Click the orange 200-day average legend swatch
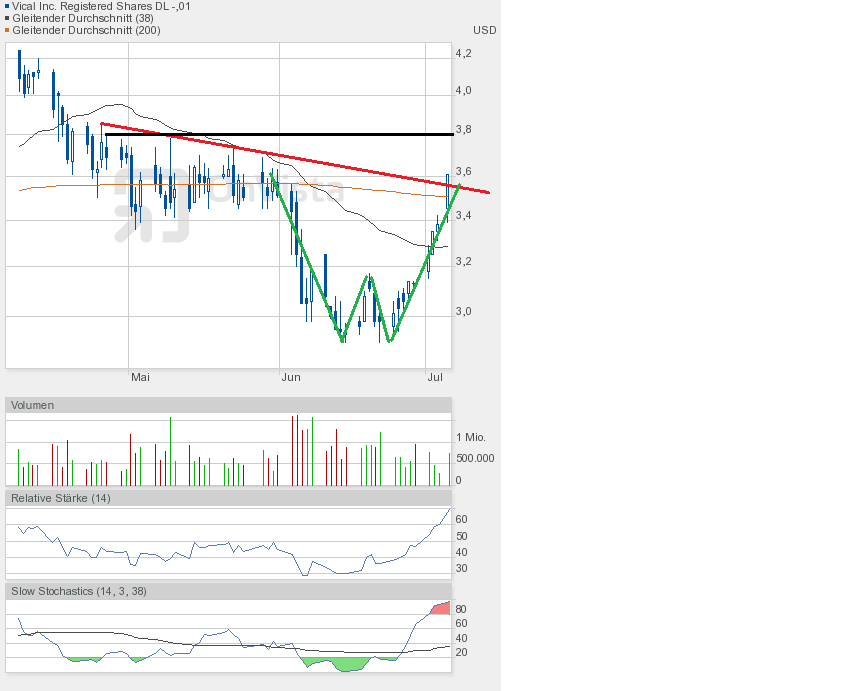 tap(7, 30)
